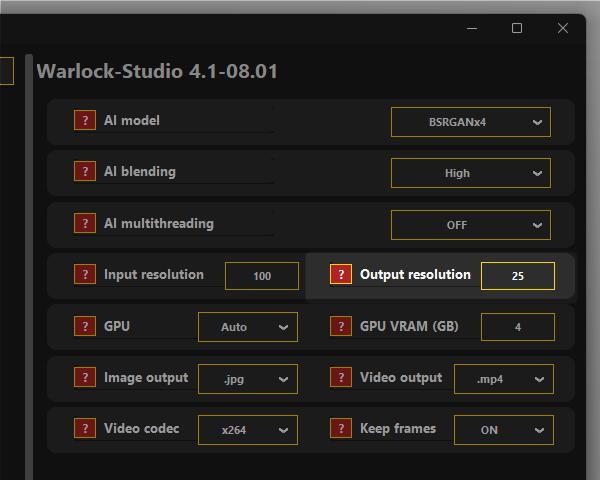Expand the AI model BSRGANx4 dropdown
This screenshot has width=600, height=480.
(x=471, y=122)
